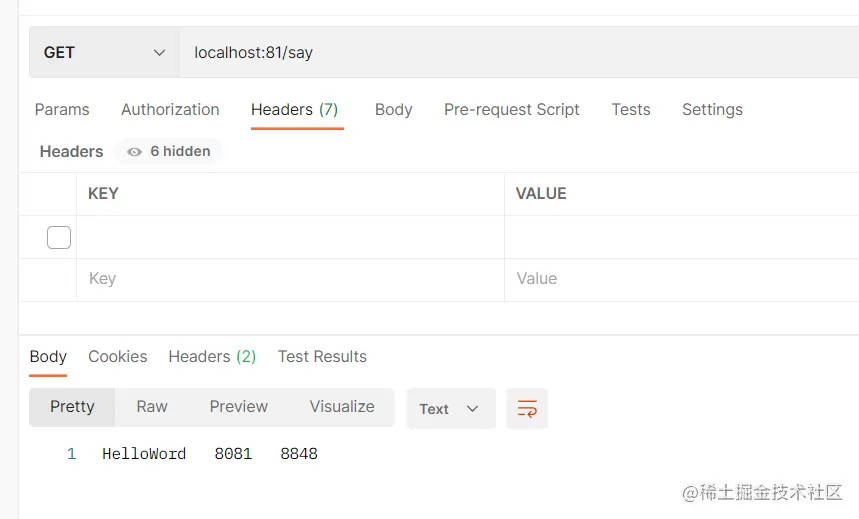
Task: Switch to the Params tab
Action: click(x=62, y=110)
